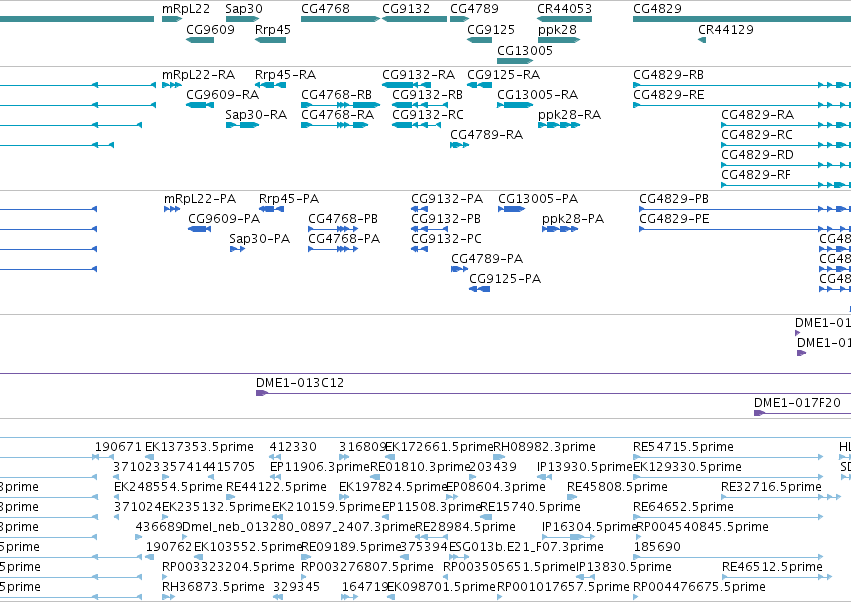Viewport: 851px width, 602px height.
Task: Click transcript CG9609-RA
Action: pos(200,105)
